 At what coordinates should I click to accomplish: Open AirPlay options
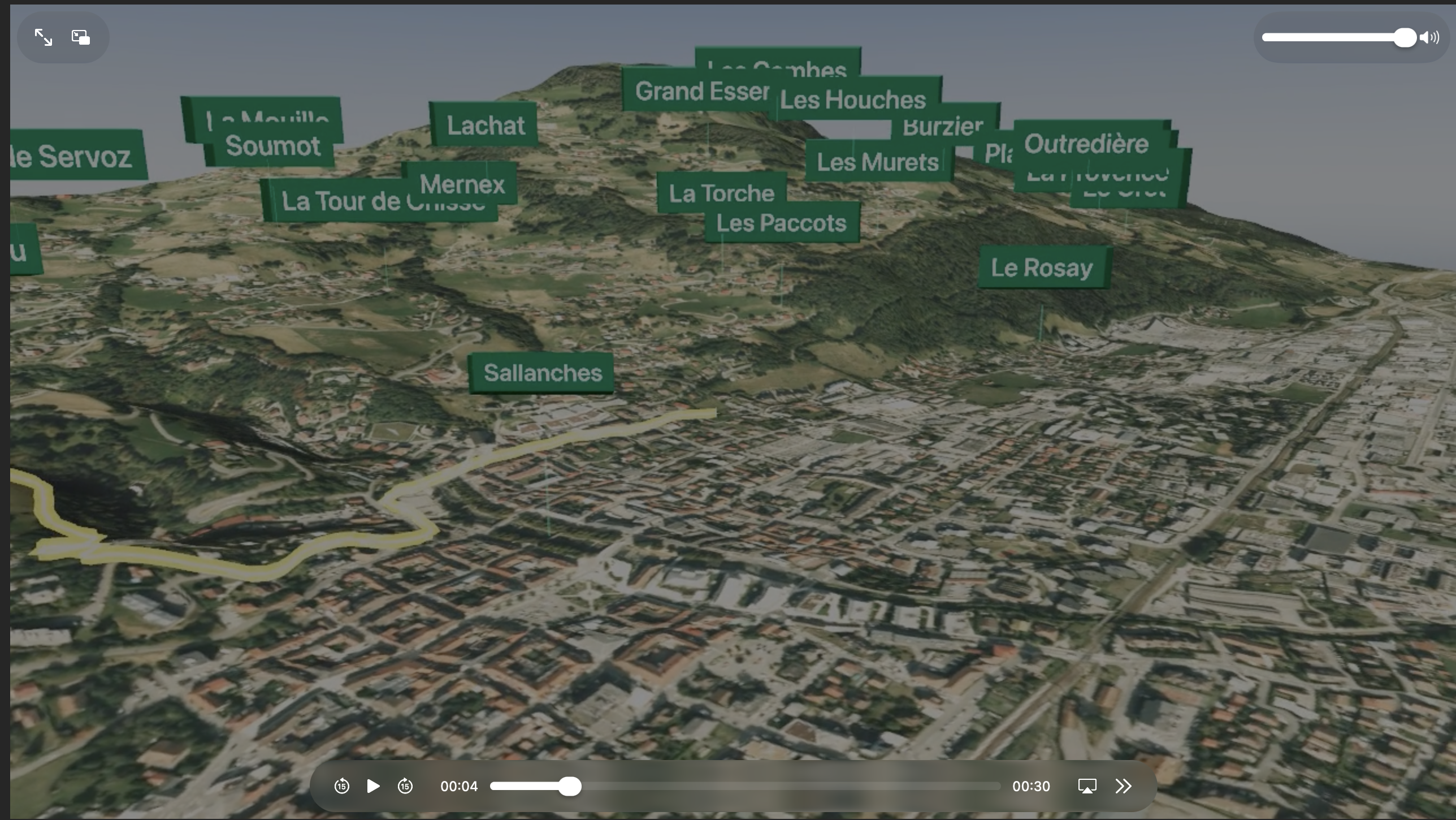pos(1087,786)
